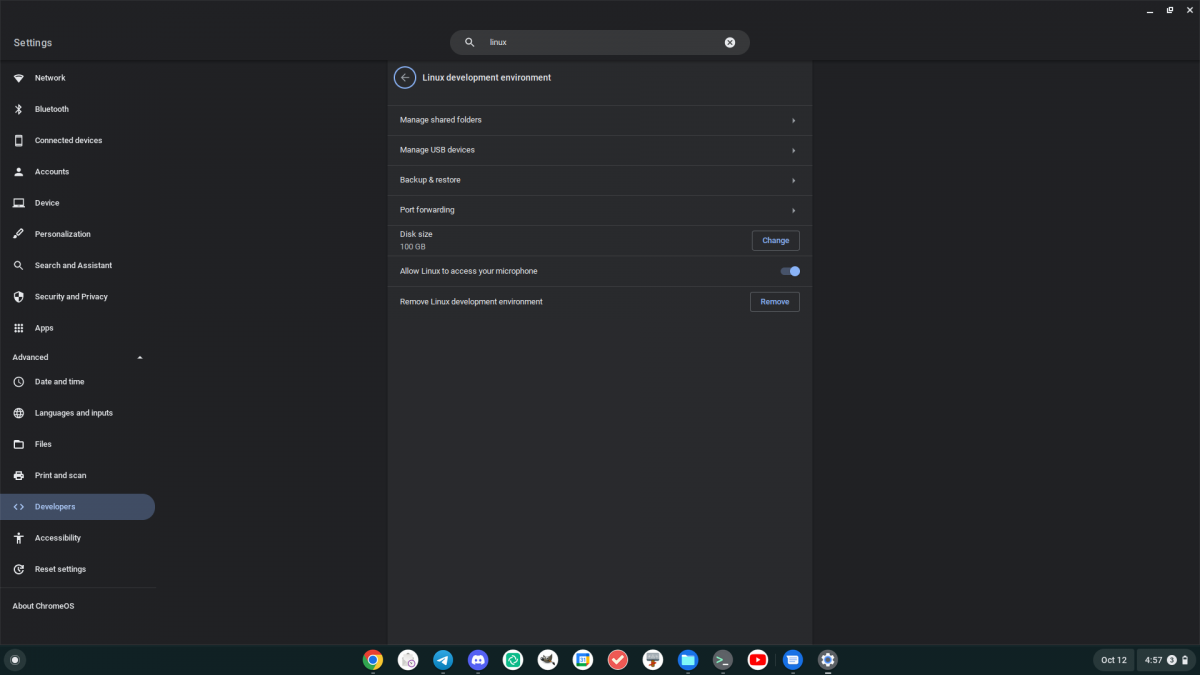Open Telegram from the shelf
Screen dimensions: 1200x675
(443, 660)
